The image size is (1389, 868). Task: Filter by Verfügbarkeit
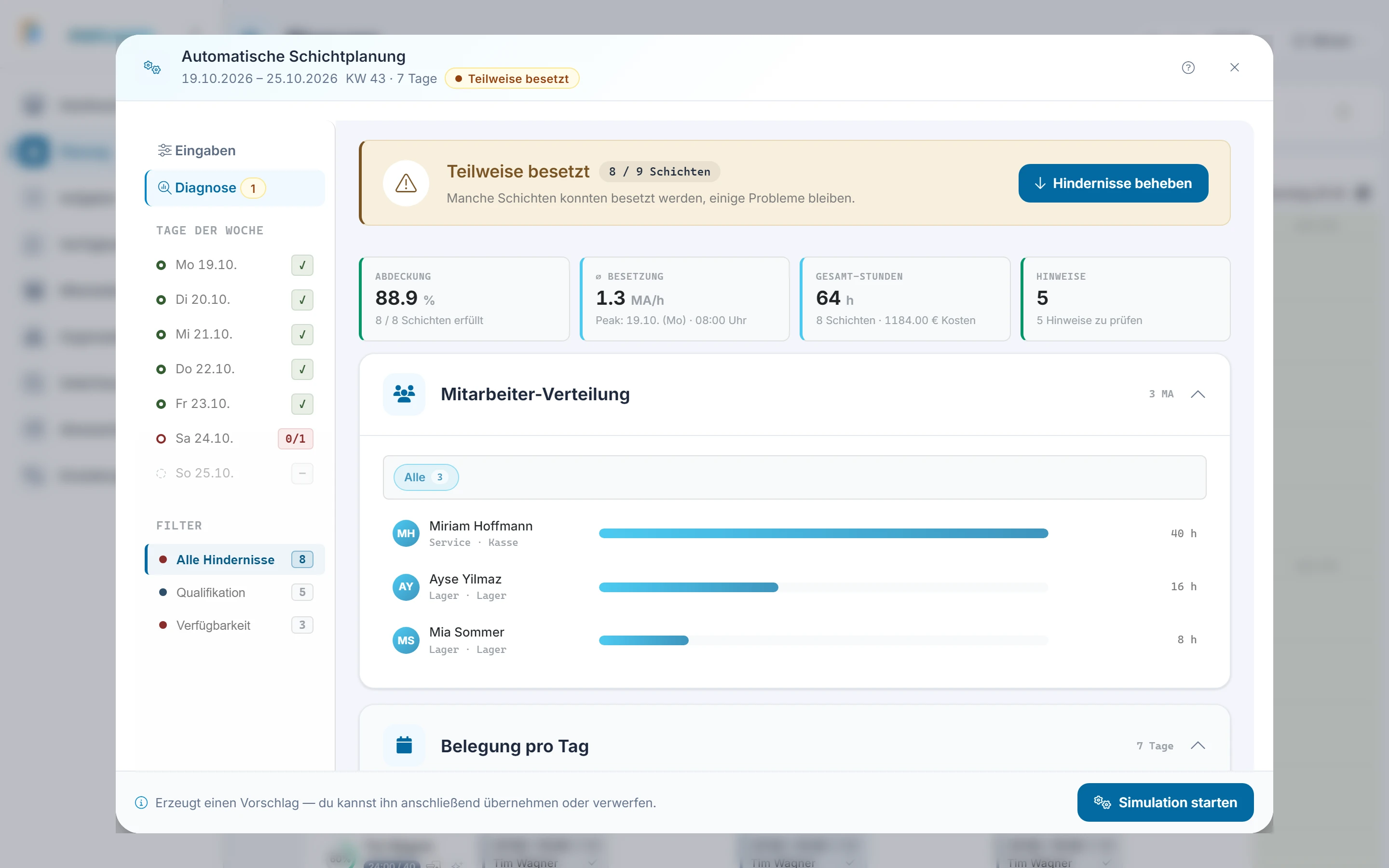235,625
